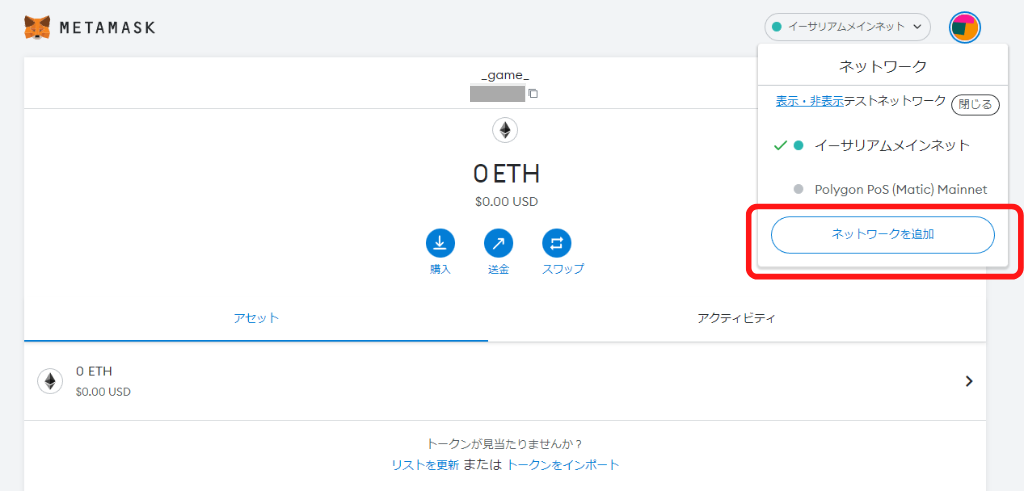
Task: Click the MetaMask fox logo
Action: [37, 27]
